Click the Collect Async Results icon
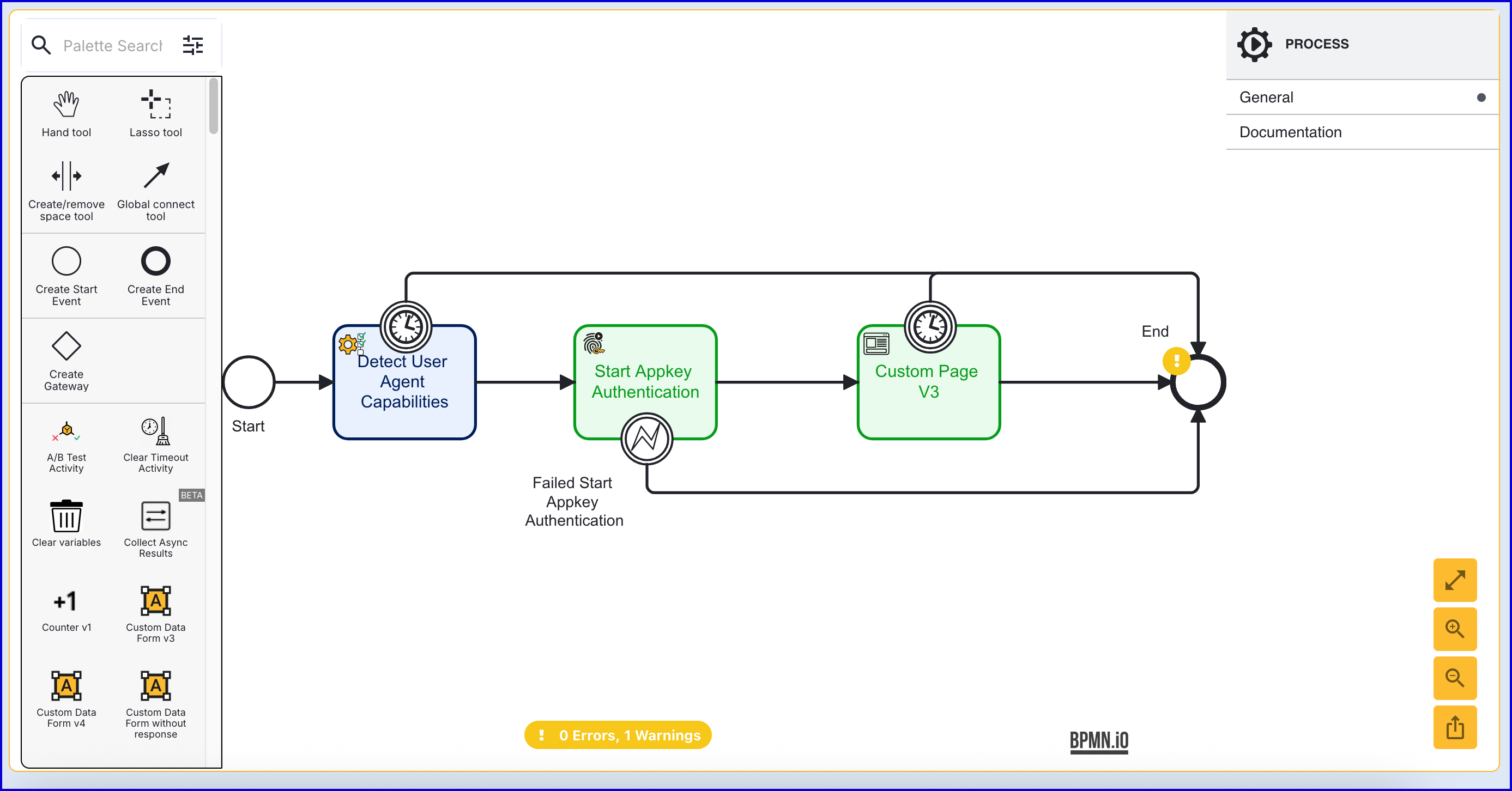The image size is (1512, 791). point(155,516)
